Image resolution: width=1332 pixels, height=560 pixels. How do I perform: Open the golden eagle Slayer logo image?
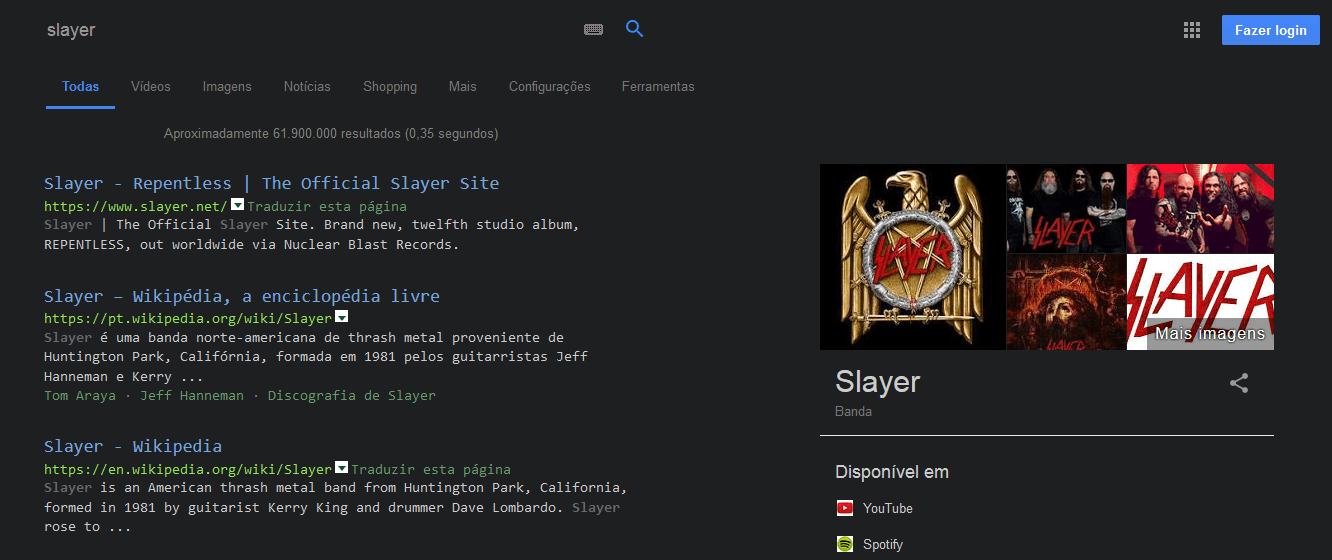click(x=912, y=257)
